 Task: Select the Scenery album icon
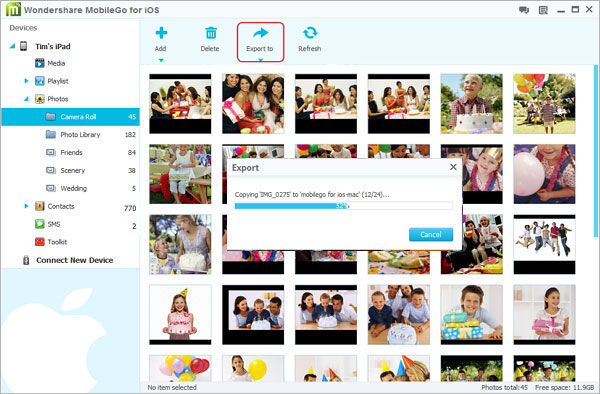(51, 170)
